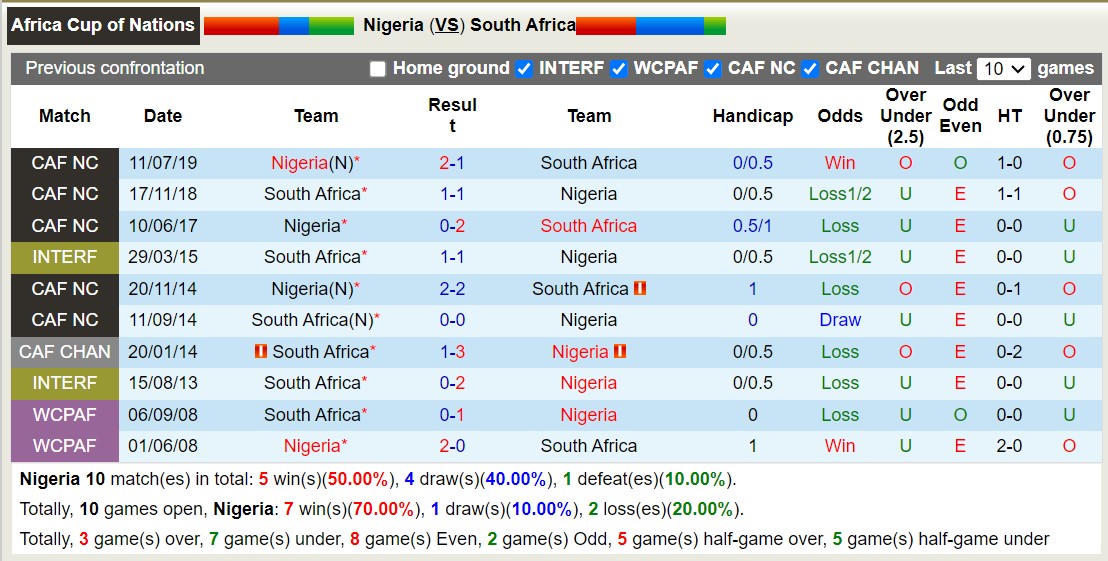Viewport: 1108px width, 561px height.
Task: Untick the CAF CHAN filter checkbox
Action: pos(810,69)
